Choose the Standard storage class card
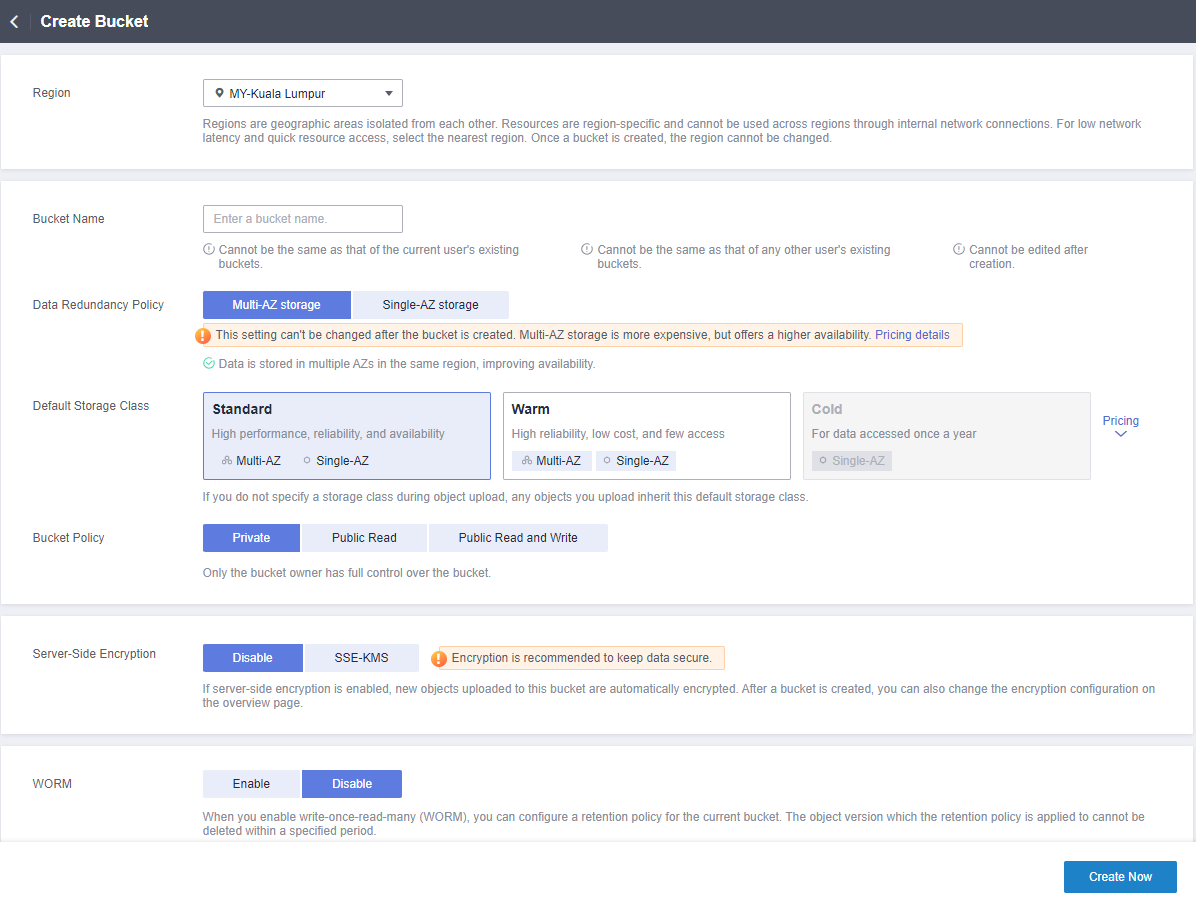Screen dimensions: 1196x906 [347, 436]
